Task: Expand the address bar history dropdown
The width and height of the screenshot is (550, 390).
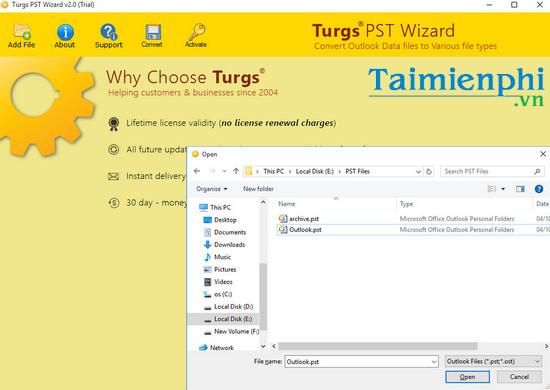Action: point(418,172)
